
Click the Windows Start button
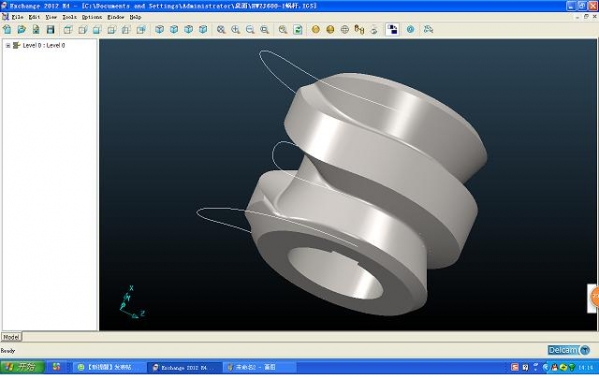pos(22,367)
